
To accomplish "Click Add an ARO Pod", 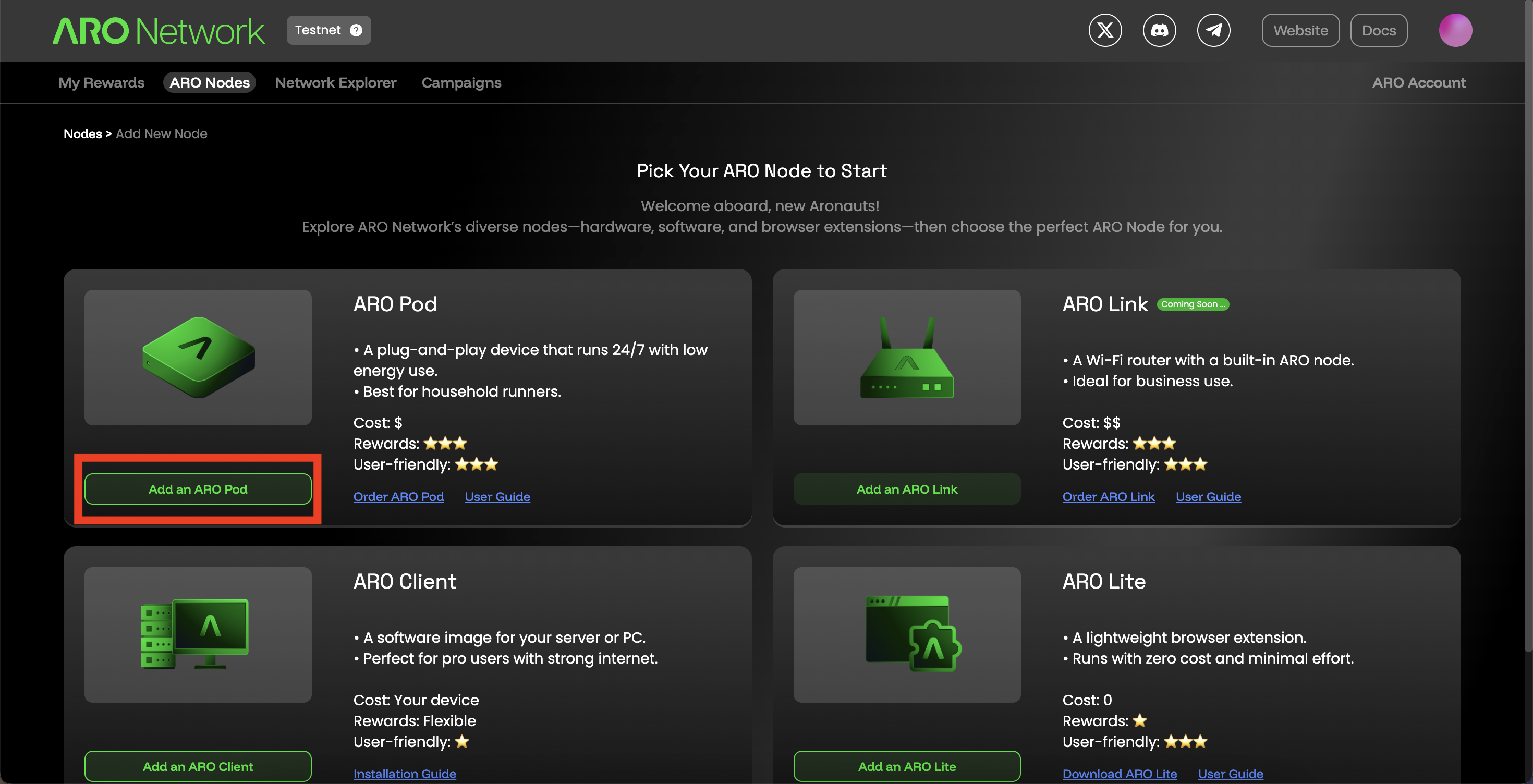I will tap(198, 489).
